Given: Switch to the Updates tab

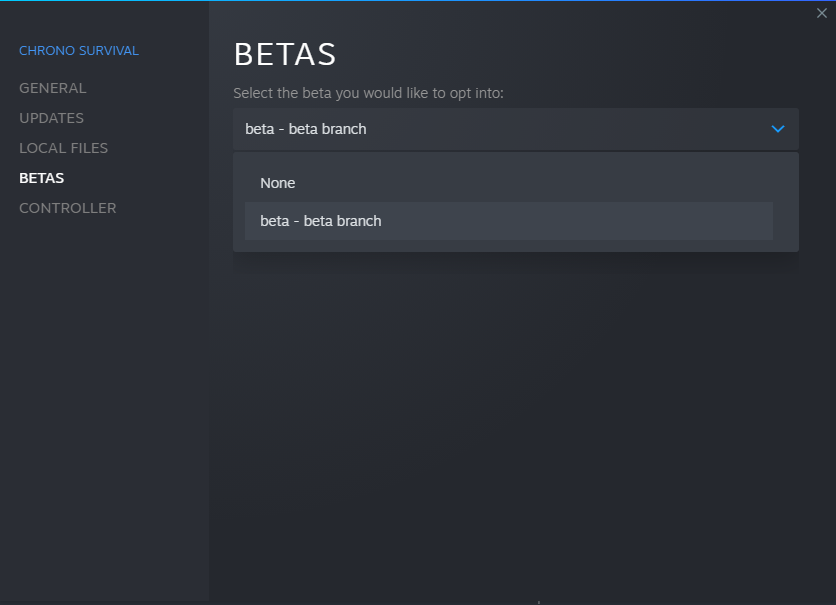Looking at the screenshot, I should pyautogui.click(x=51, y=118).
